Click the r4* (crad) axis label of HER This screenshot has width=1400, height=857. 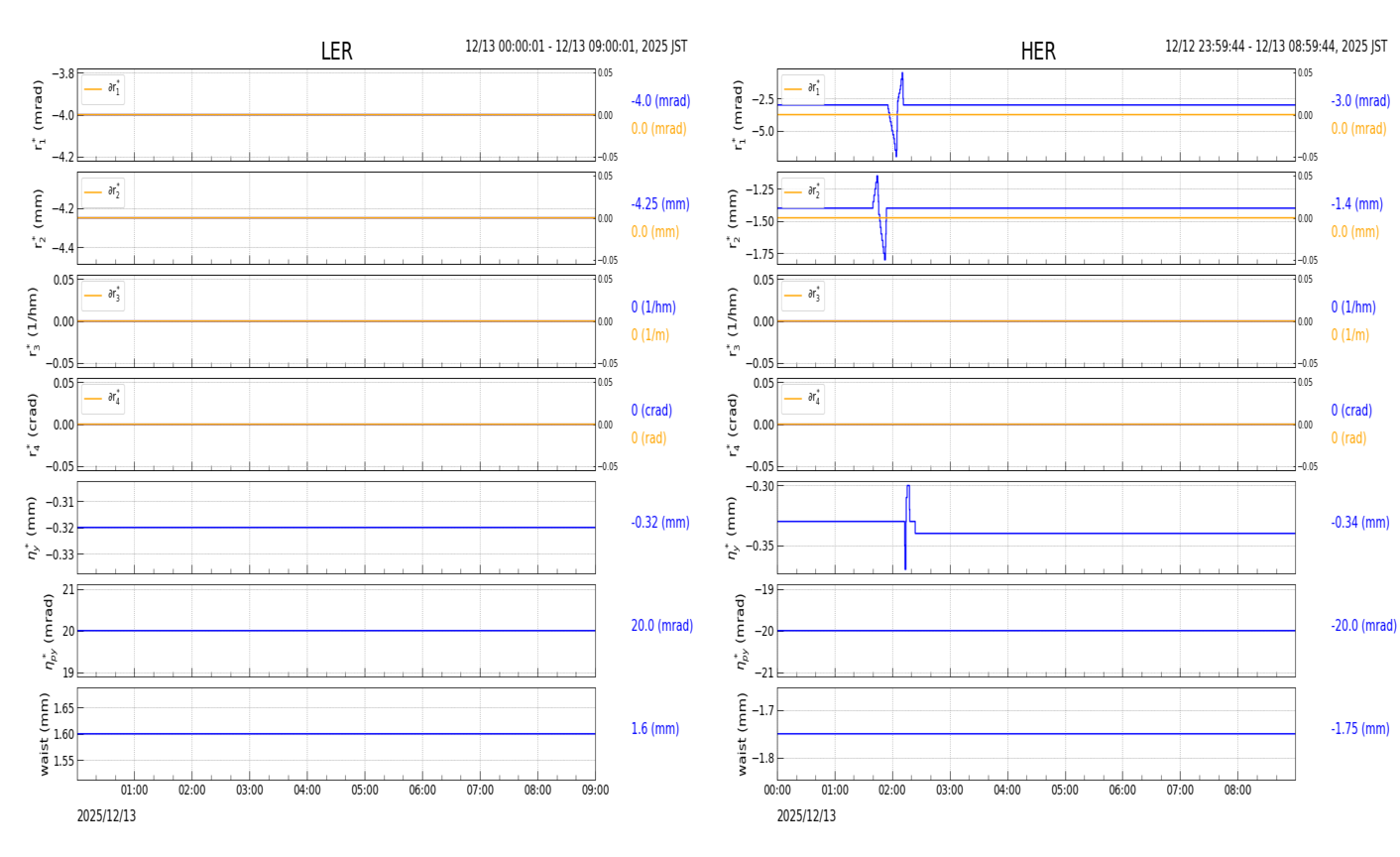pyautogui.click(x=734, y=425)
